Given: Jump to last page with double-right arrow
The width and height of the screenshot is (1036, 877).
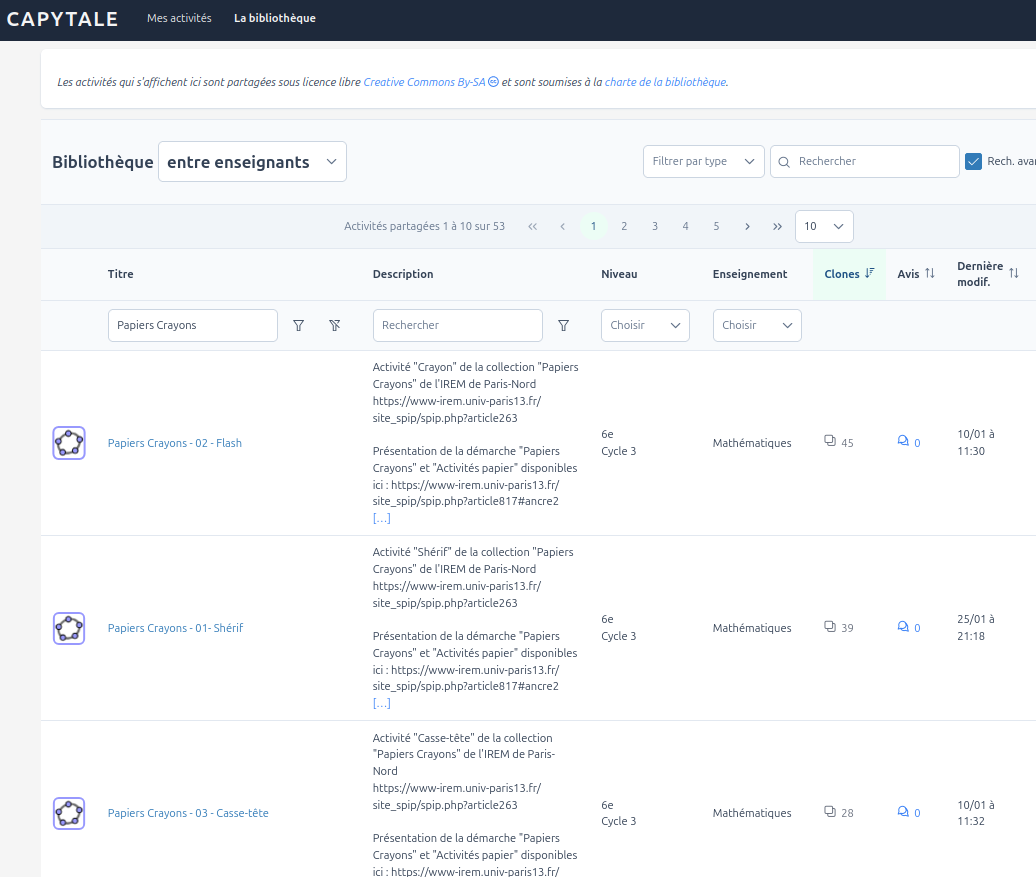Looking at the screenshot, I should pos(778,226).
